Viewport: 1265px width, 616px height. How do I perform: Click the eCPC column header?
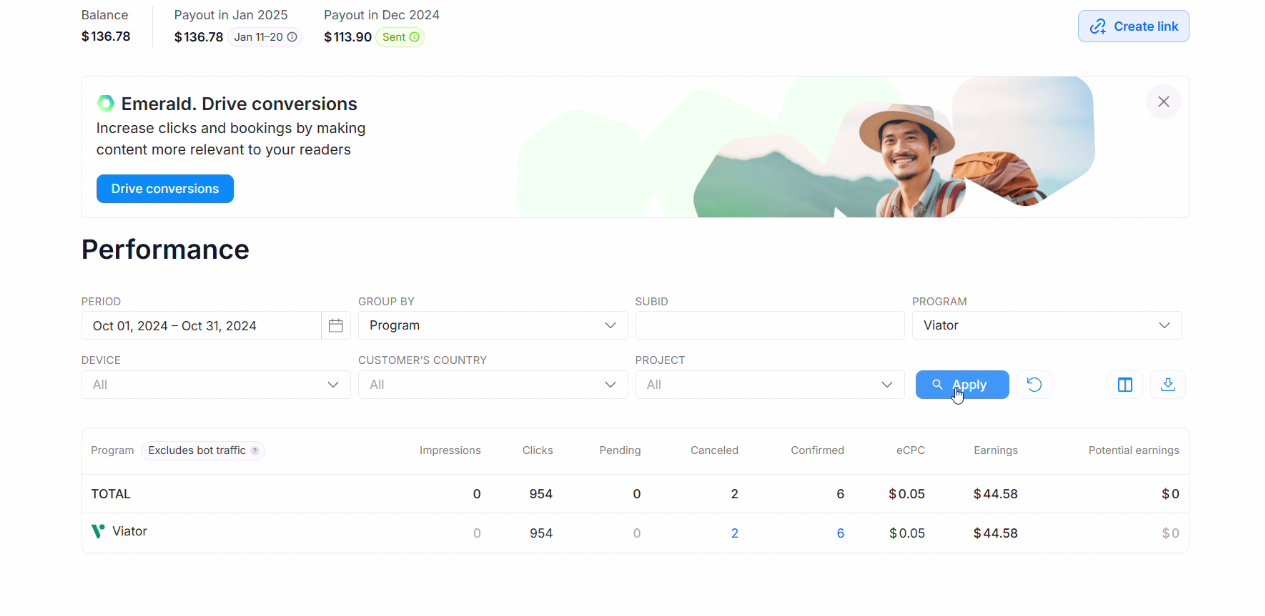pyautogui.click(x=911, y=451)
